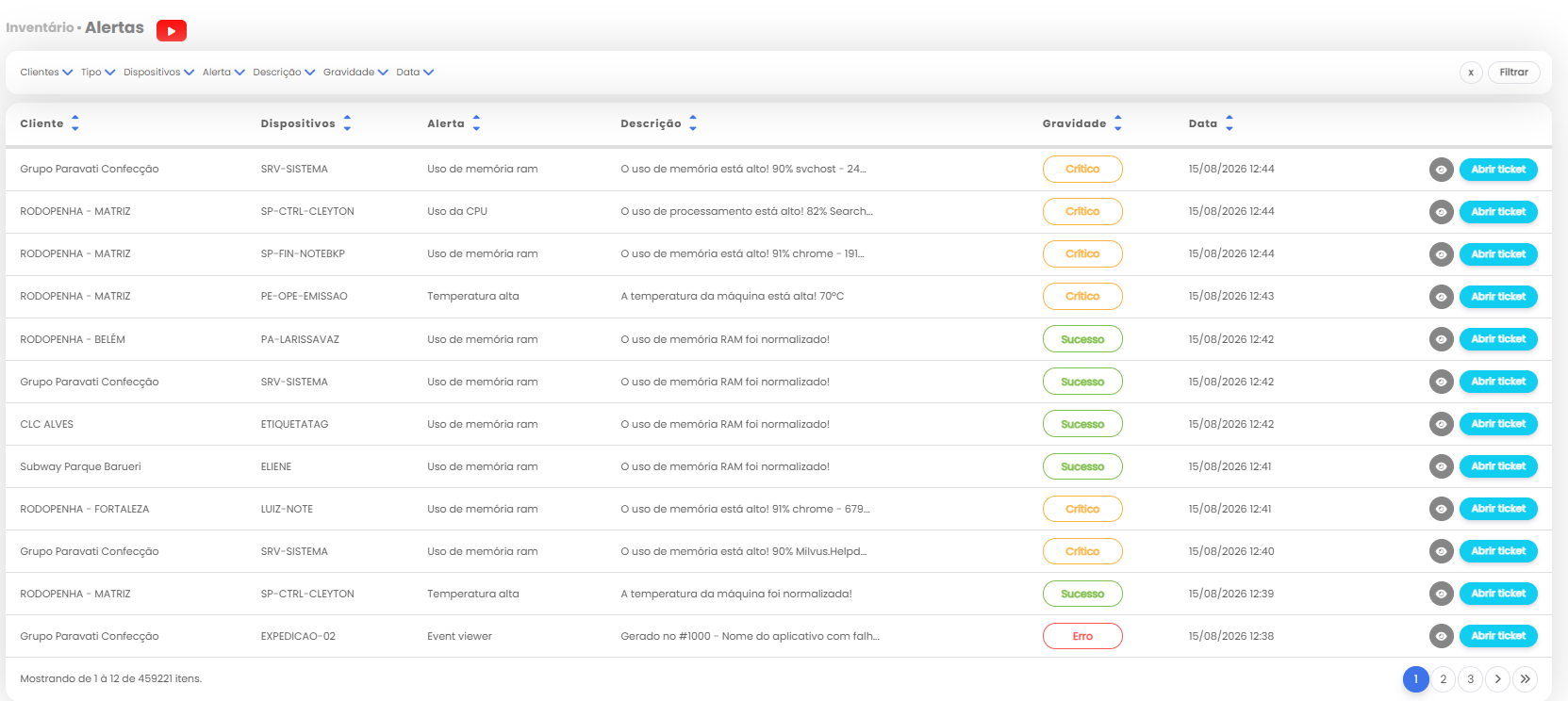Open ticket for PA-LARISSAVAZ alert
Viewport: 1568px width, 701px height.
click(x=1498, y=339)
